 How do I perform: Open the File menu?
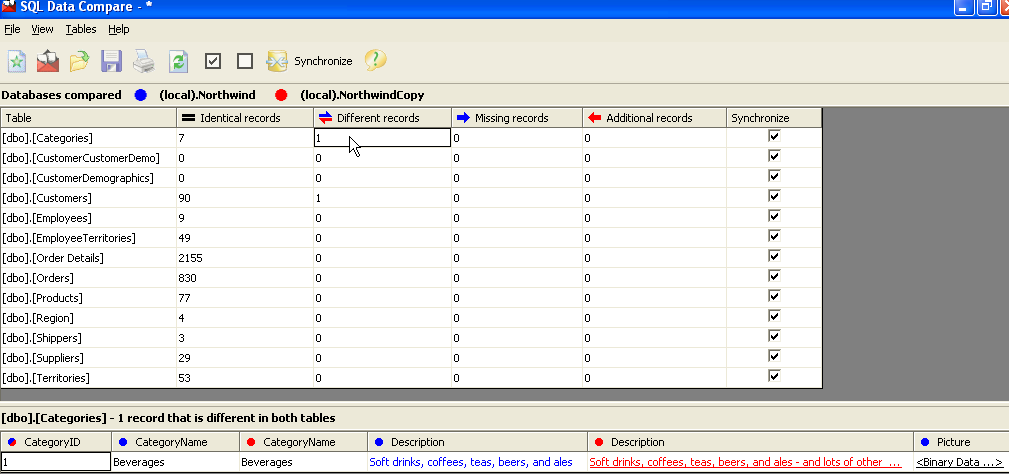point(12,29)
